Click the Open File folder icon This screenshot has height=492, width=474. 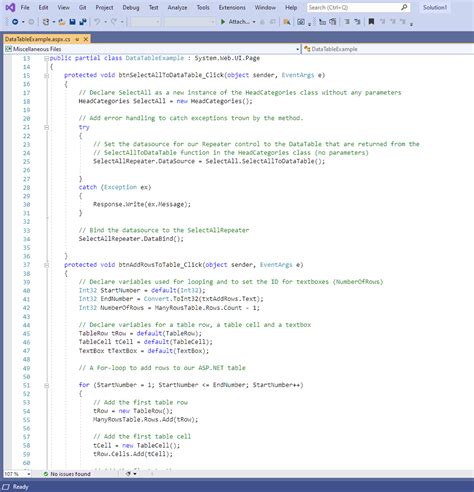62,22
